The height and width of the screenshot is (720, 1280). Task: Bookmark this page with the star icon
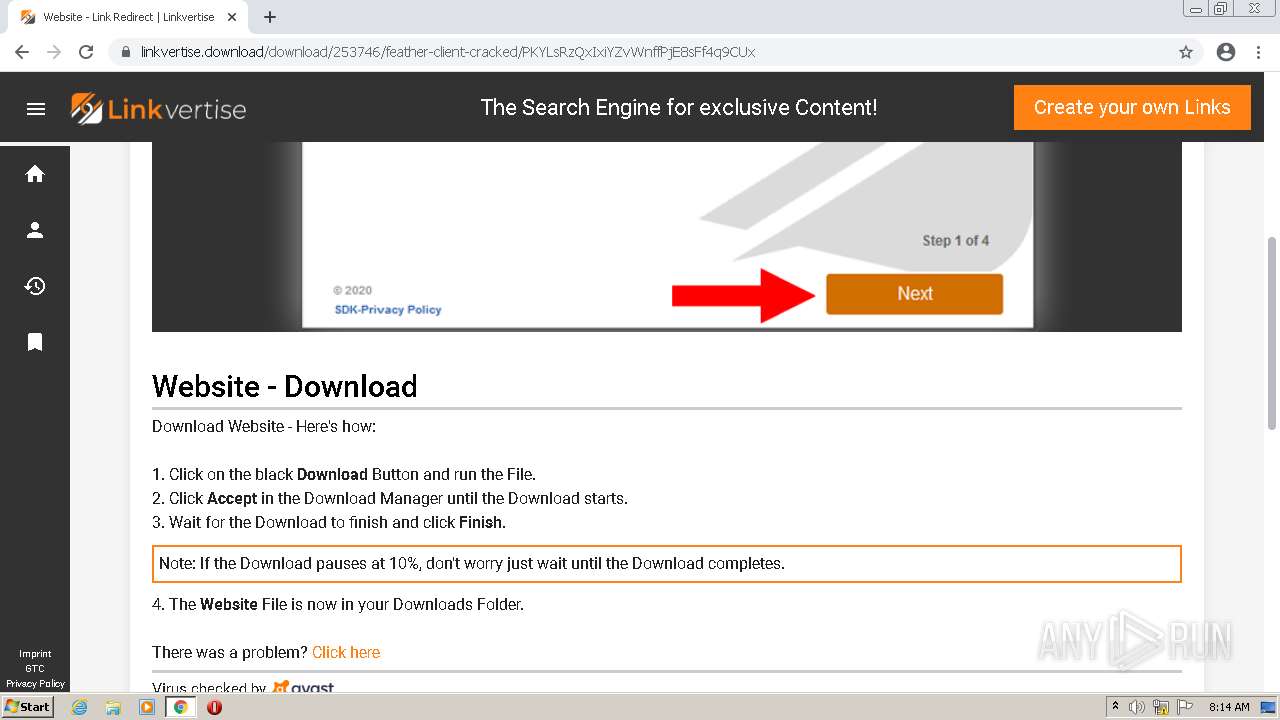pyautogui.click(x=1186, y=52)
